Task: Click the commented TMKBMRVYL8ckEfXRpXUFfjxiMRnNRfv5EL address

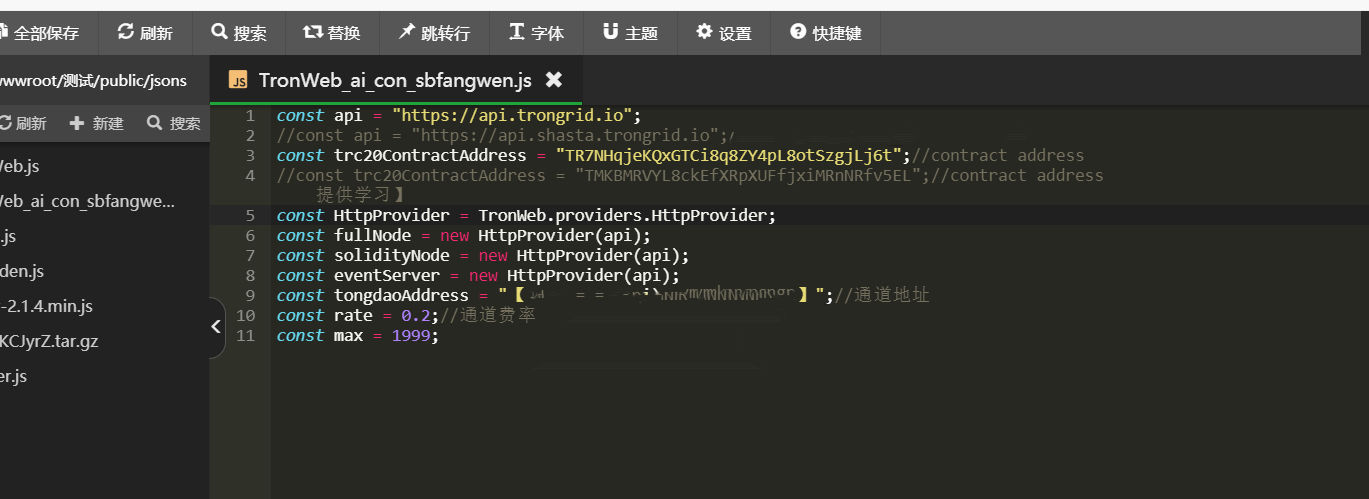Action: [x=747, y=175]
